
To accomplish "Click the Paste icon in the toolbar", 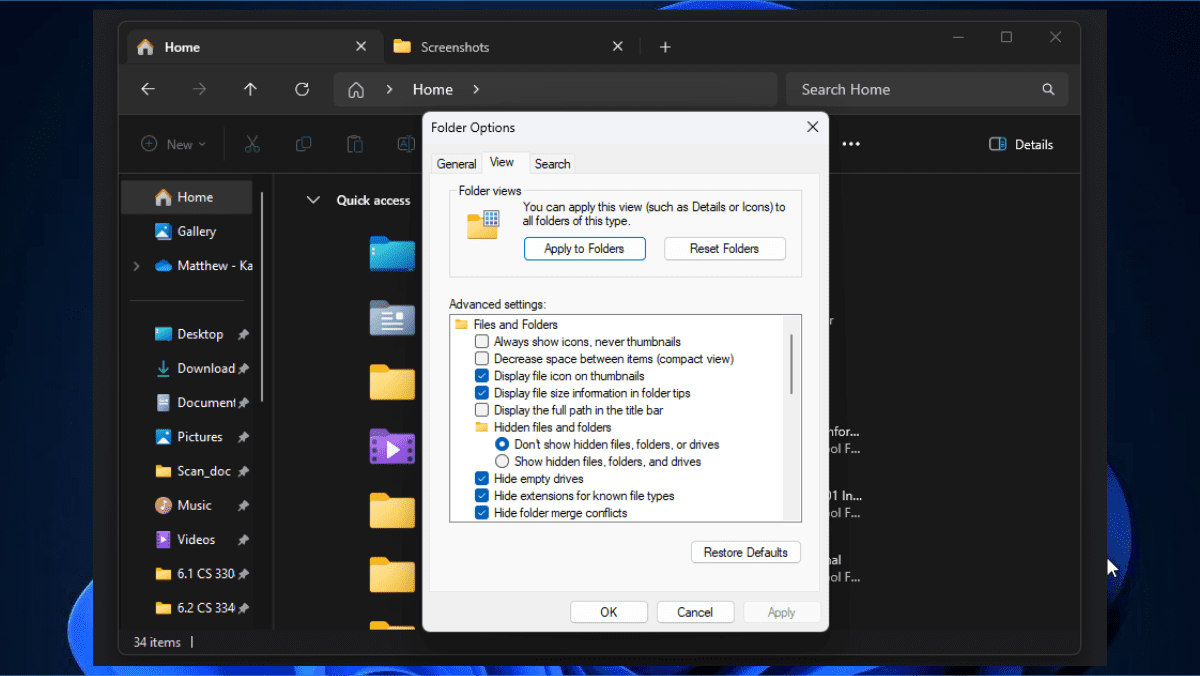I will (355, 144).
